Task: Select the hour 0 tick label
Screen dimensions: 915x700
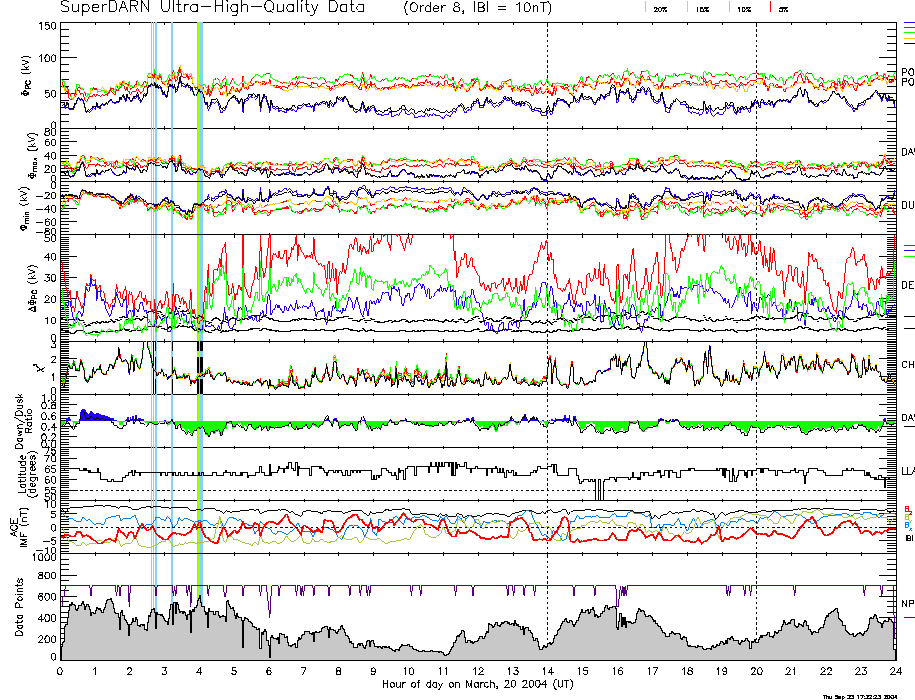Action: click(x=61, y=673)
